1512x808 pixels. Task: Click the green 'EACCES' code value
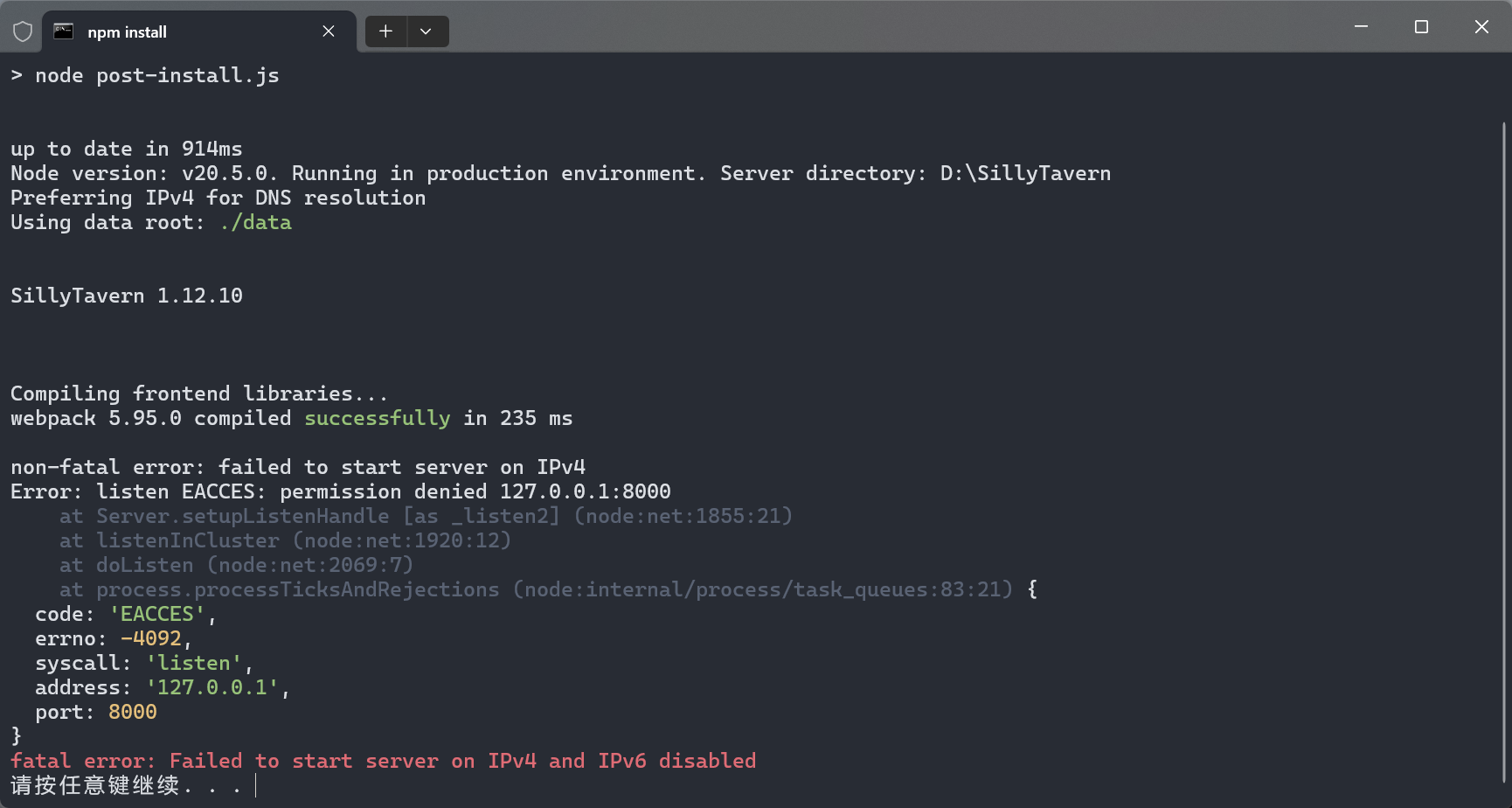[157, 615]
